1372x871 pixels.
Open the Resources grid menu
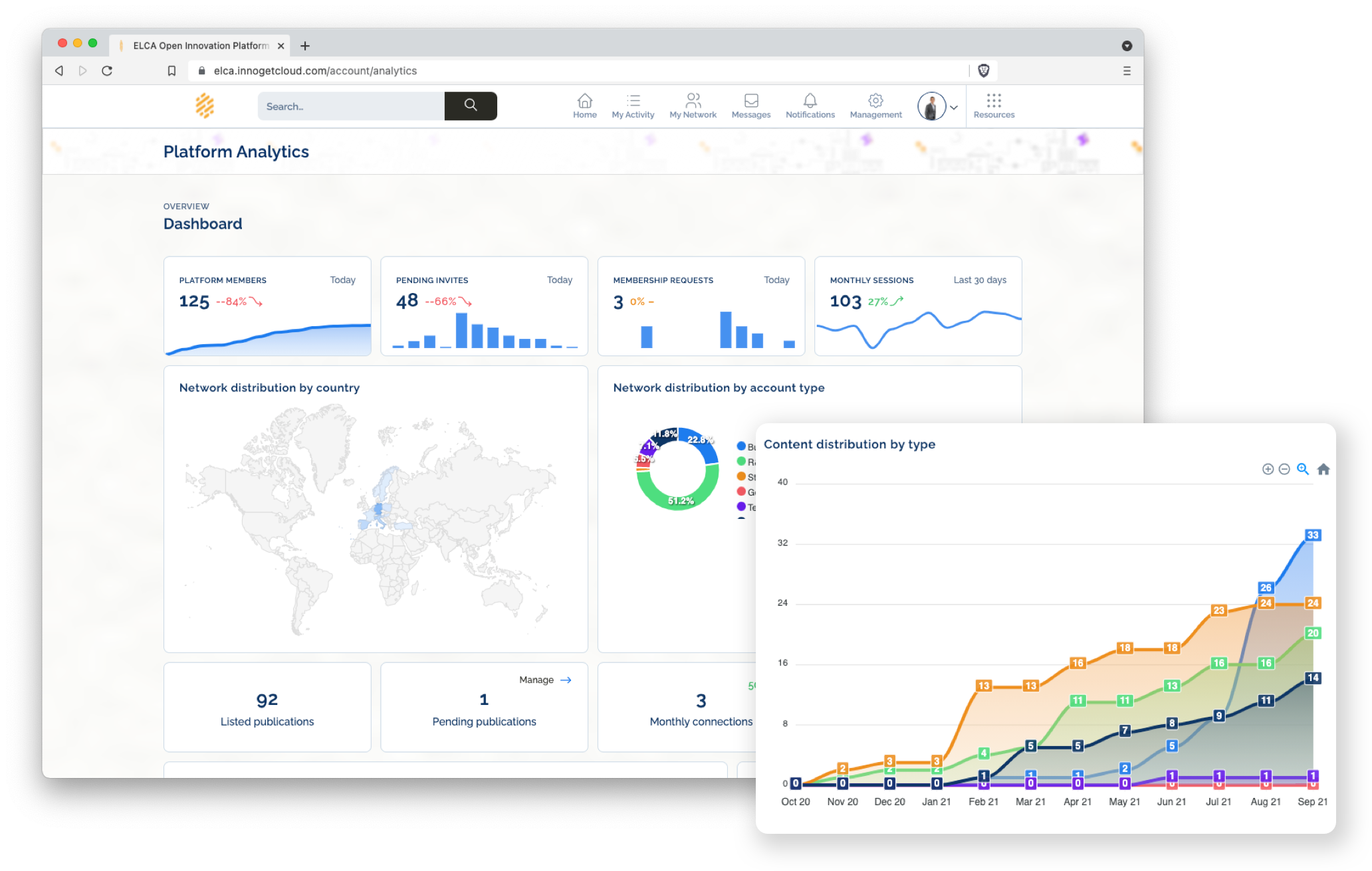[x=994, y=106]
